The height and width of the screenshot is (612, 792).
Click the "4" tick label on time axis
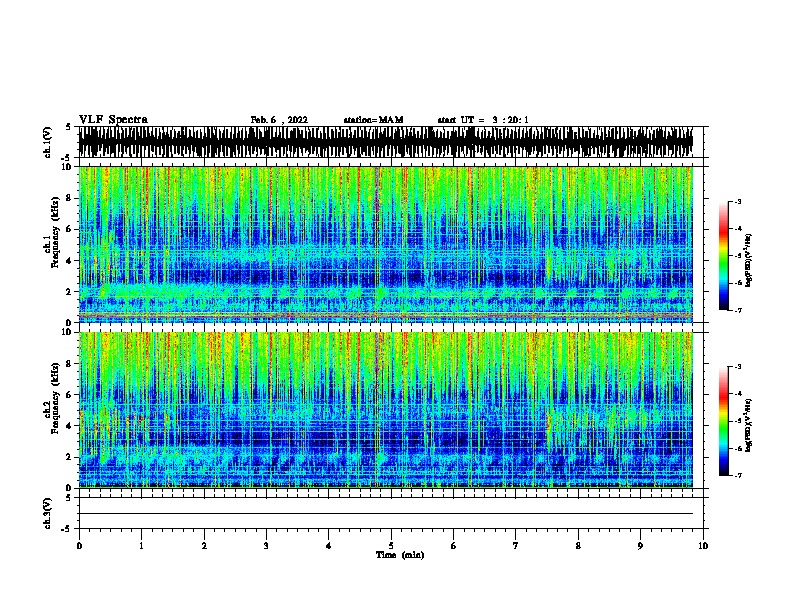(x=329, y=546)
